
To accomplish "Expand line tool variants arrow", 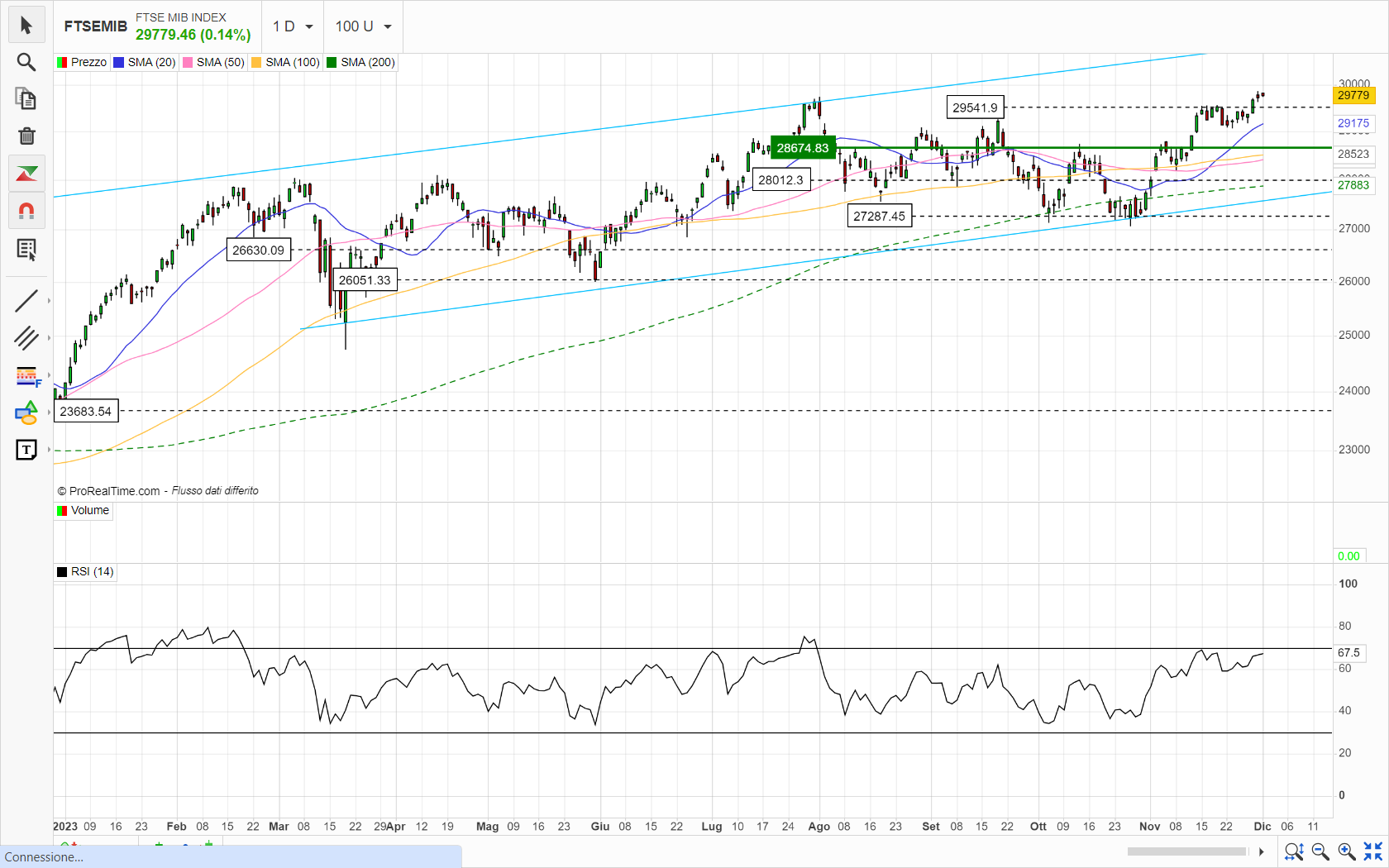I will pos(49,301).
